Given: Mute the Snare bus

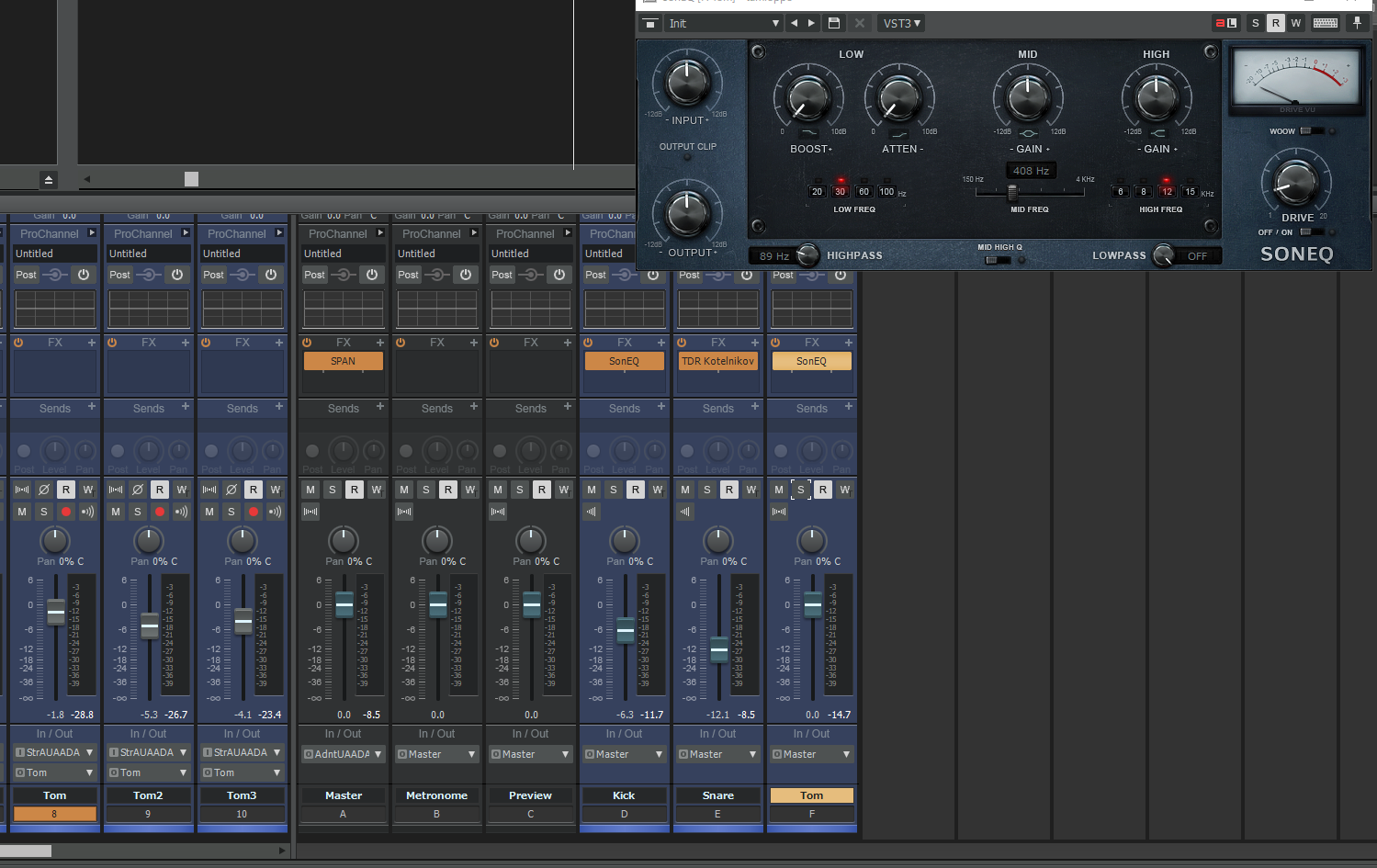Looking at the screenshot, I should click(685, 490).
